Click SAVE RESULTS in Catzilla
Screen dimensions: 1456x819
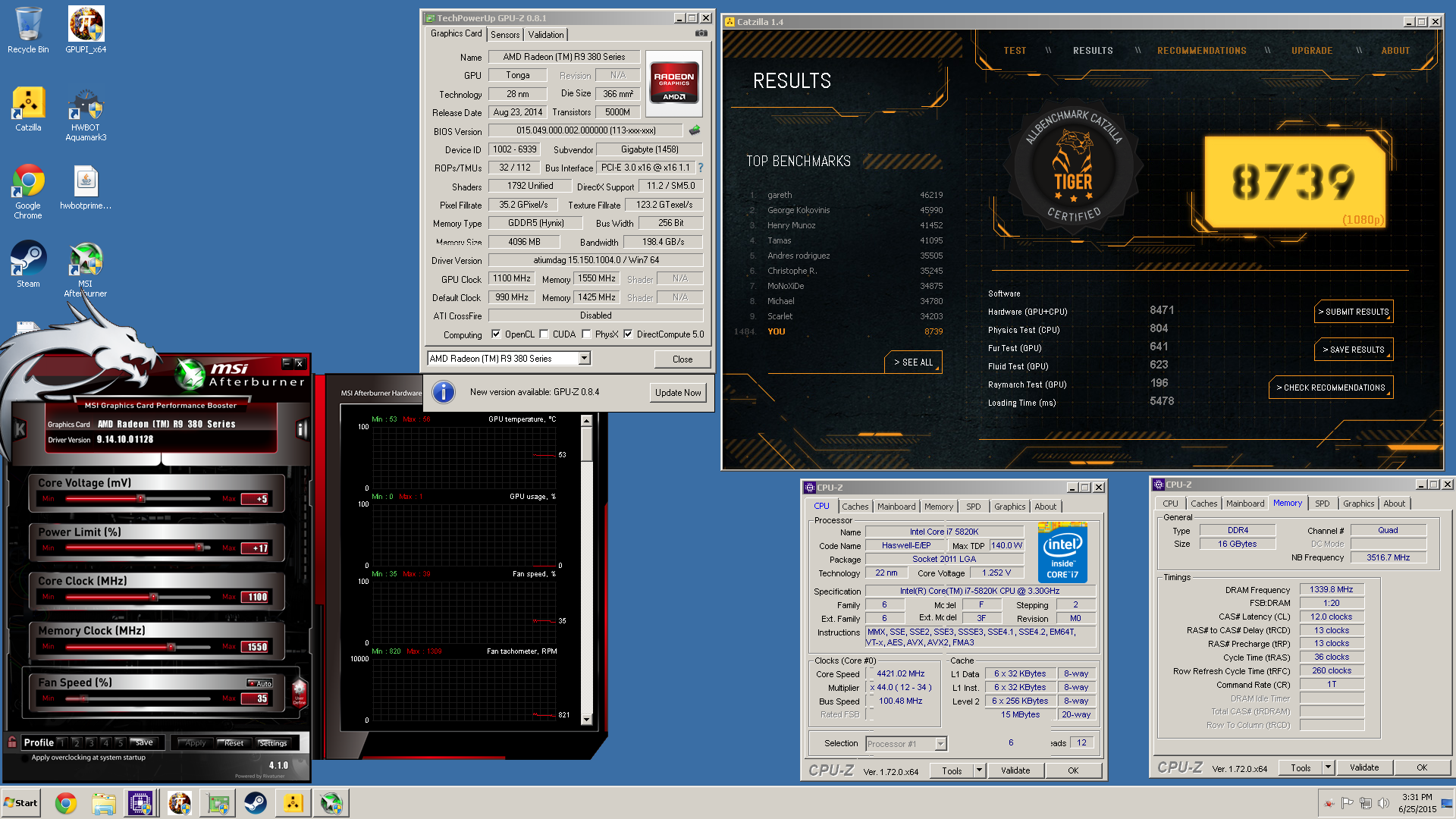tap(1353, 350)
